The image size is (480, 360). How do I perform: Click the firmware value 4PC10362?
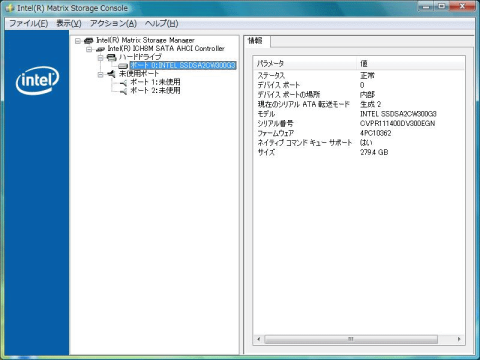[376, 133]
